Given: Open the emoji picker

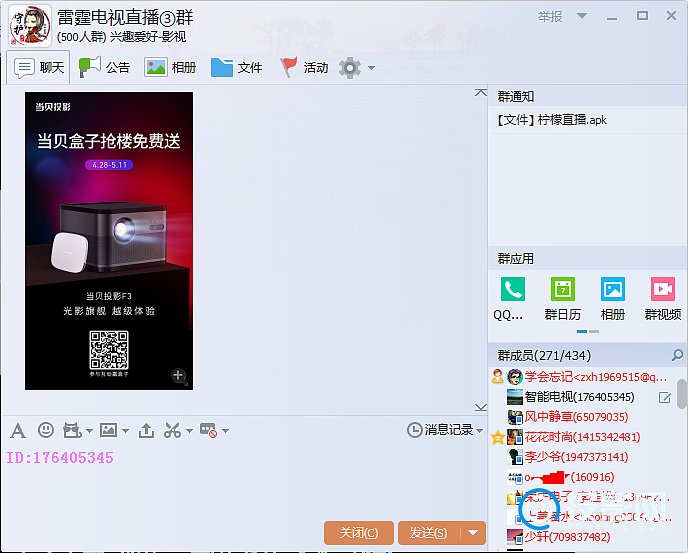Looking at the screenshot, I should tap(45, 430).
